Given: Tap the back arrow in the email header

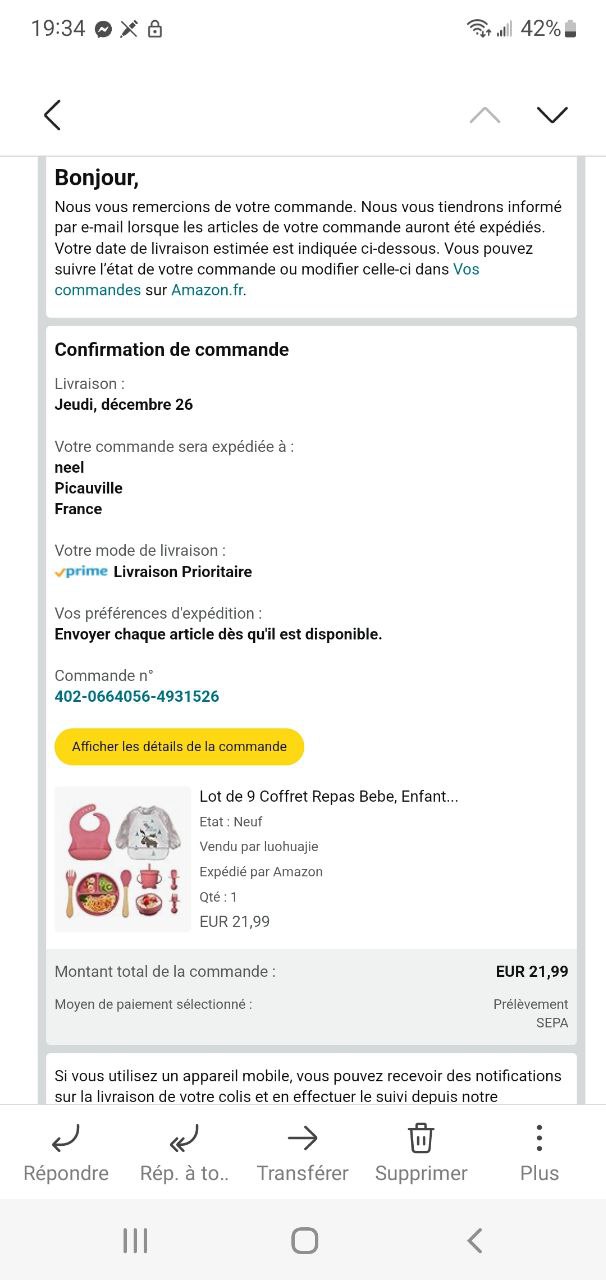Looking at the screenshot, I should coord(52,115).
